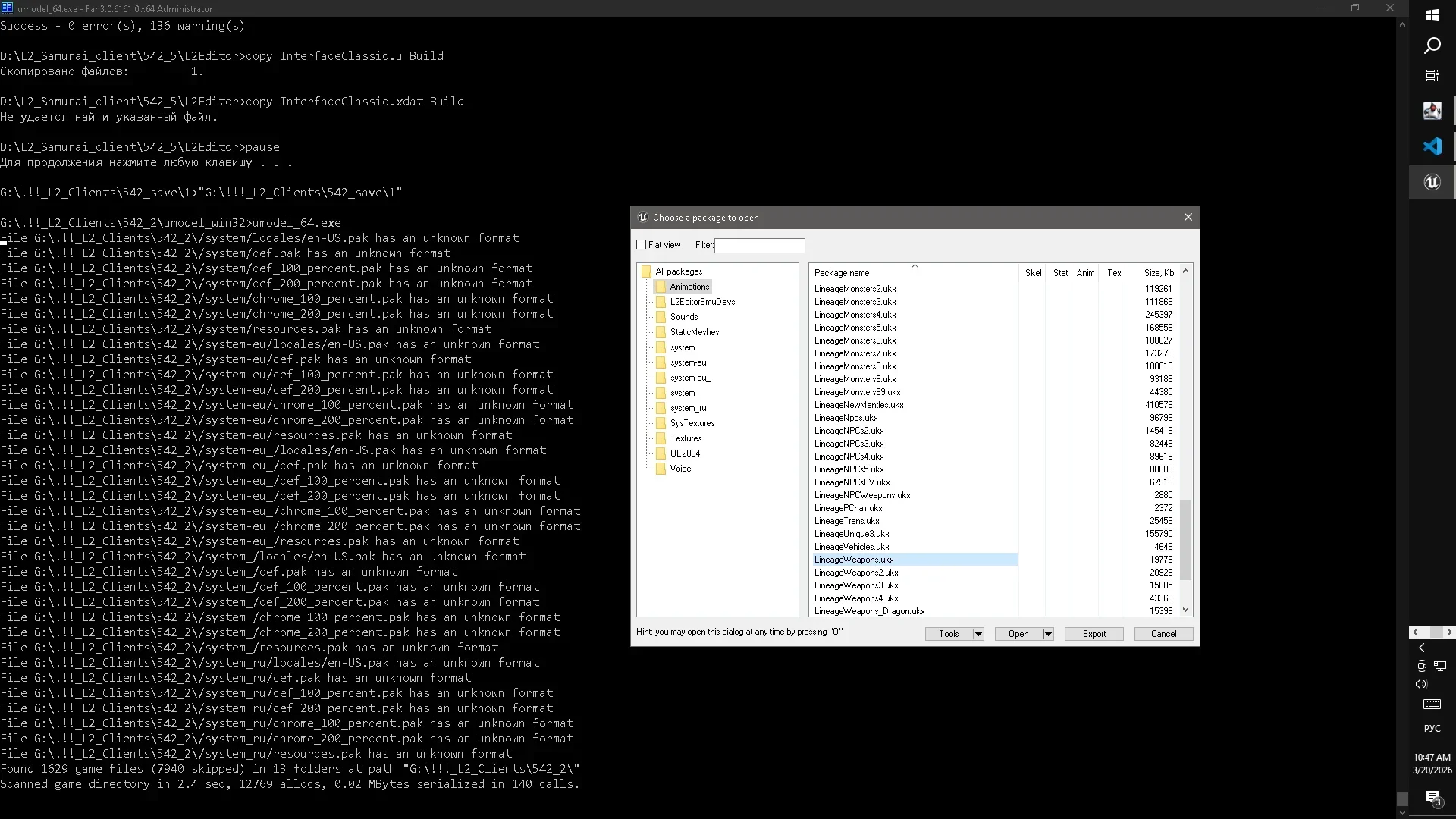This screenshot has height=819, width=1456.
Task: Click the Unreal umodel taskbar icon
Action: (x=1432, y=182)
